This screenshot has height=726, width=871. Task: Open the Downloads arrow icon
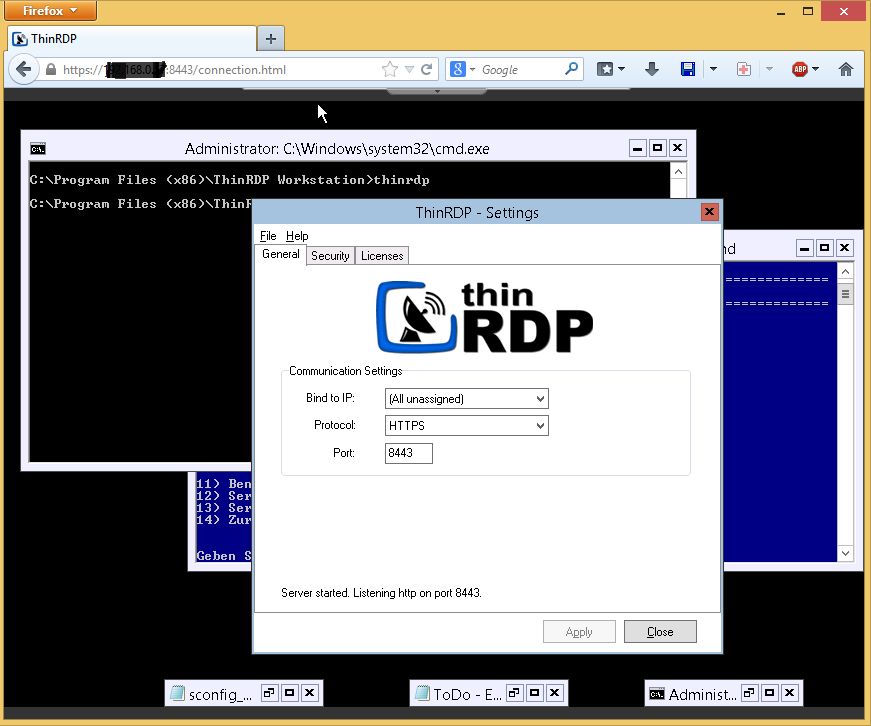click(x=652, y=69)
